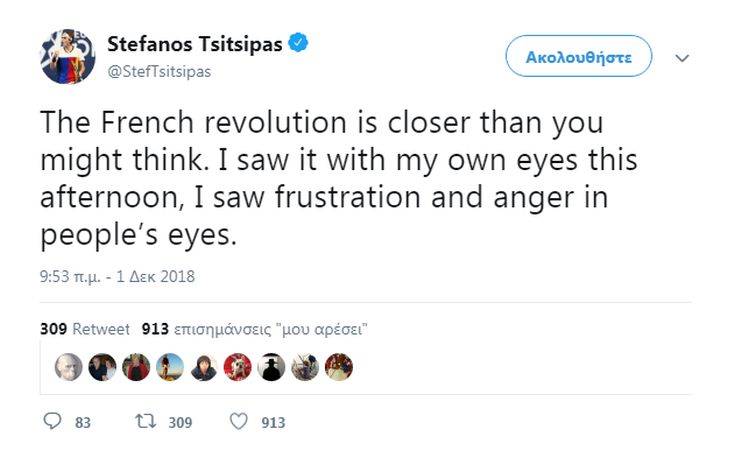Click the blue verified badge
The image size is (735, 458).
298,43
